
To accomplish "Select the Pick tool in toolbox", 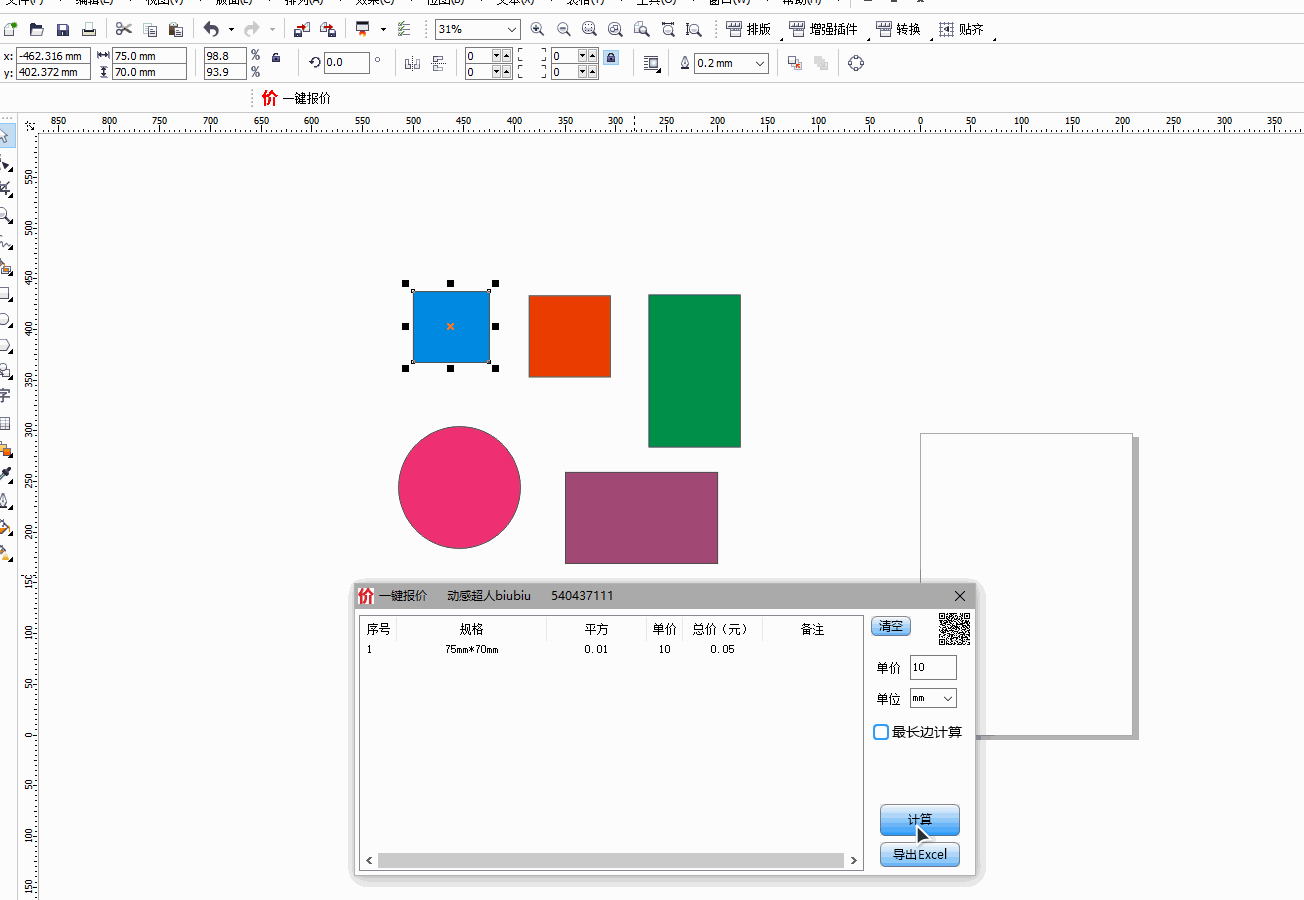I will 5,136.
